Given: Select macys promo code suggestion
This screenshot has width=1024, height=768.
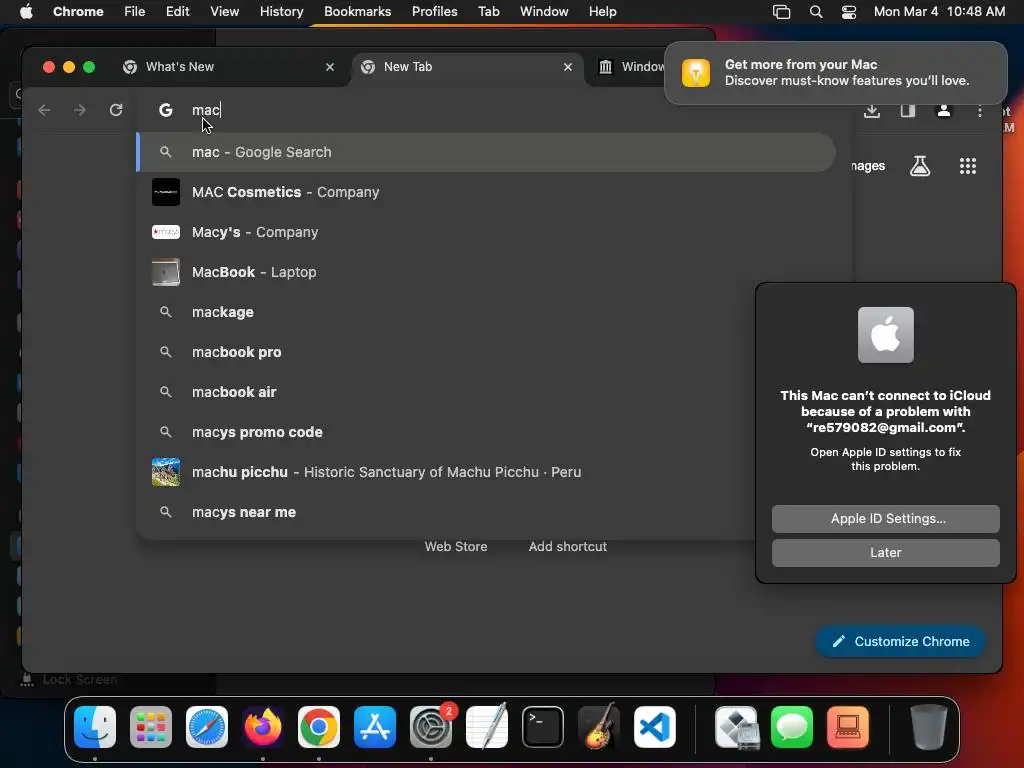Looking at the screenshot, I should (447, 432).
